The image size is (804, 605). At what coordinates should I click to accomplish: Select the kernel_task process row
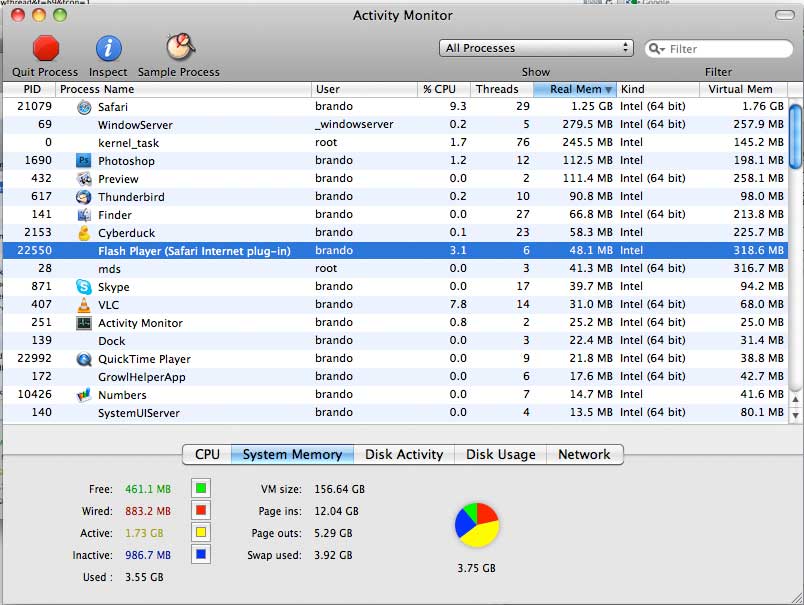395,143
